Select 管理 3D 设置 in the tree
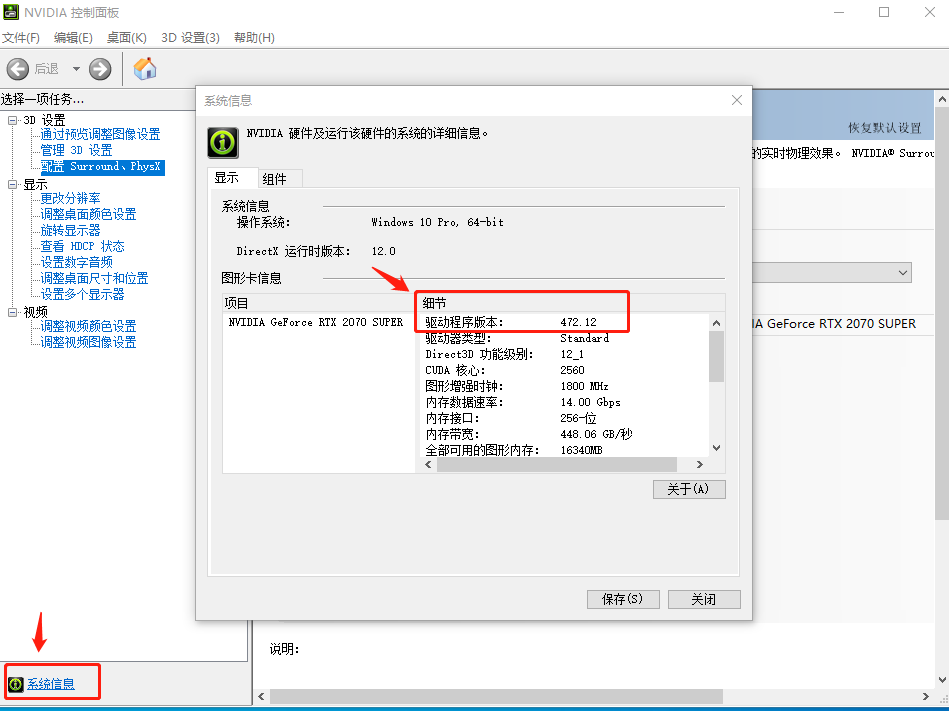The image size is (949, 711). (76, 150)
